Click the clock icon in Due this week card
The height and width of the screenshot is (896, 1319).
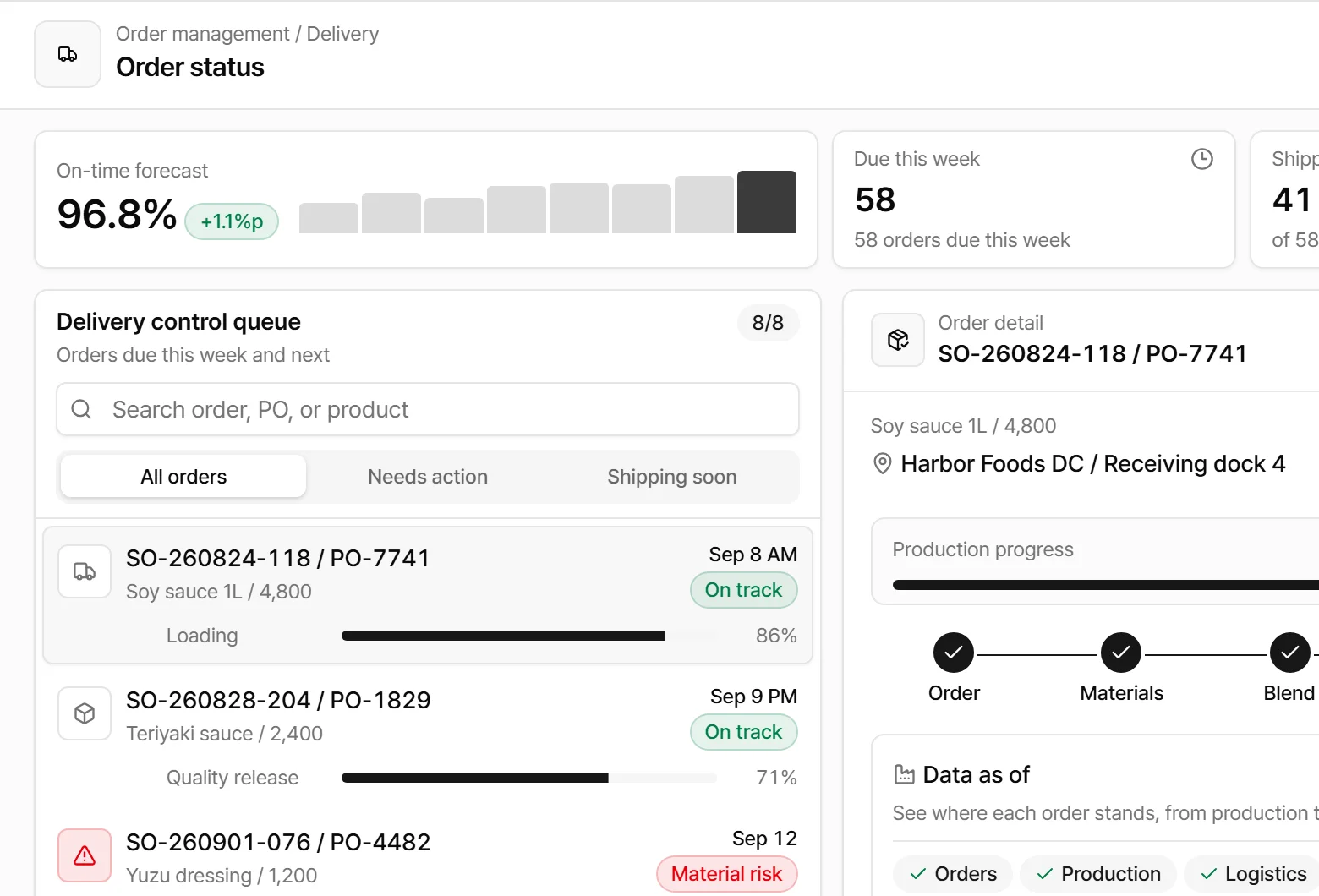(1201, 159)
